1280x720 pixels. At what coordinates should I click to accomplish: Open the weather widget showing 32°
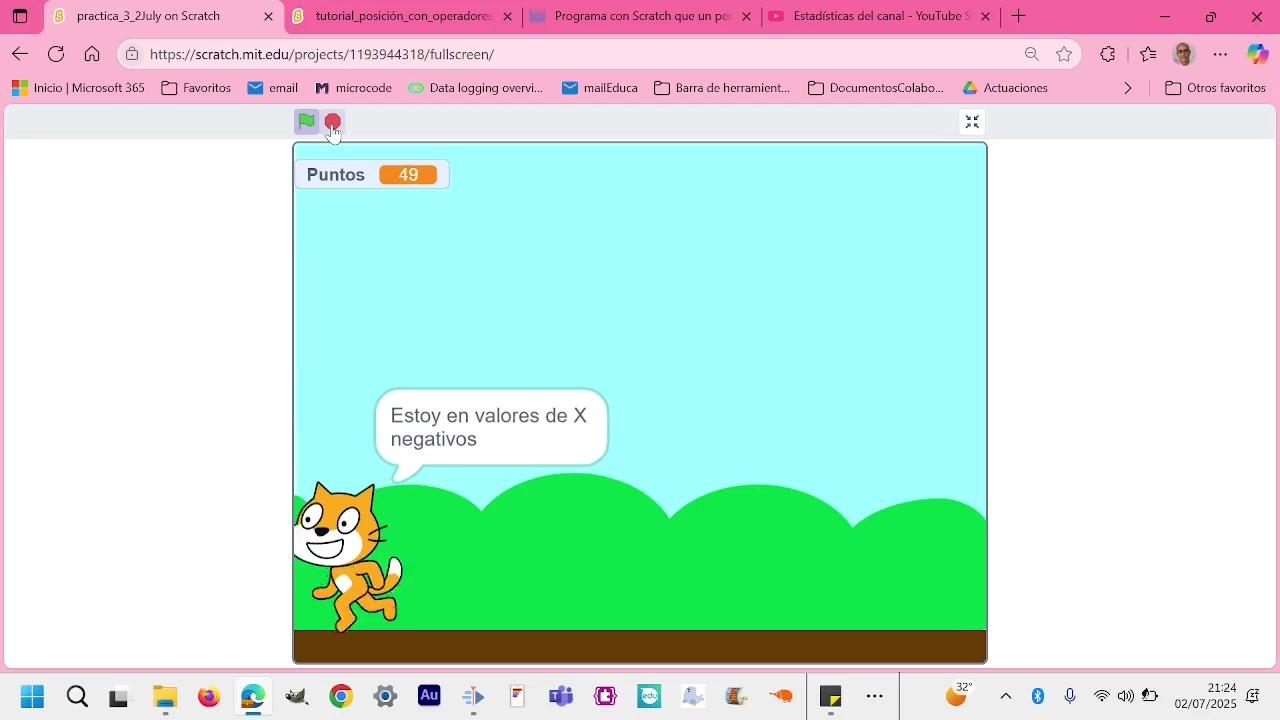pos(958,695)
